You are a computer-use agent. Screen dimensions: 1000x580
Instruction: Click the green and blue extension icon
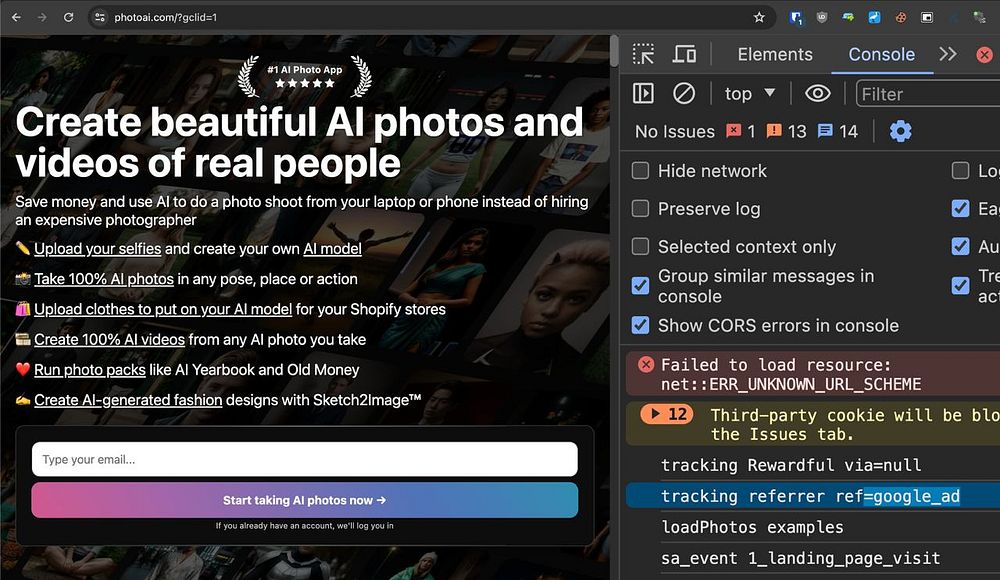(x=848, y=17)
